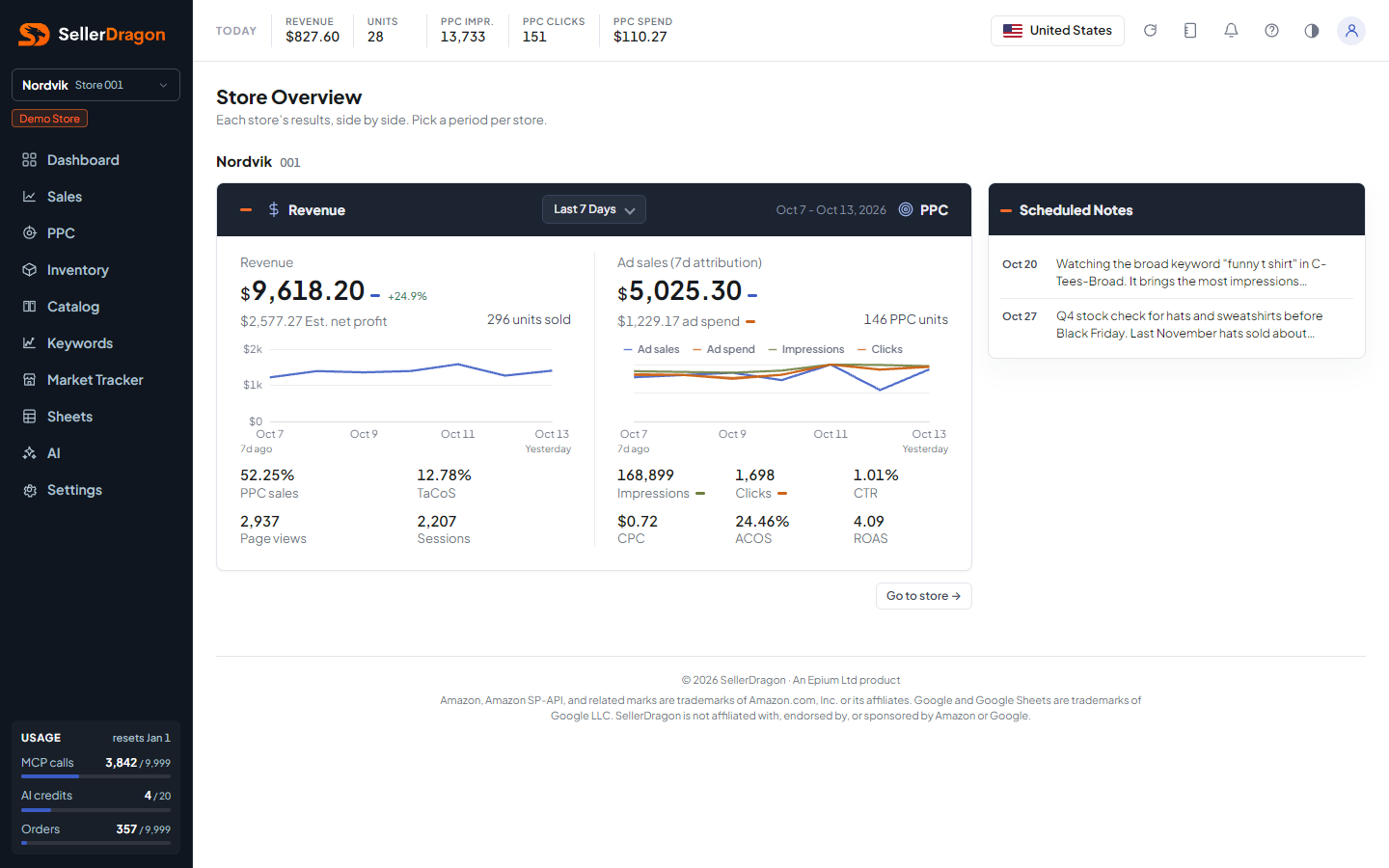Screen dimensions: 1389x868
Task: Click the Inventory box icon
Action: 30,270
